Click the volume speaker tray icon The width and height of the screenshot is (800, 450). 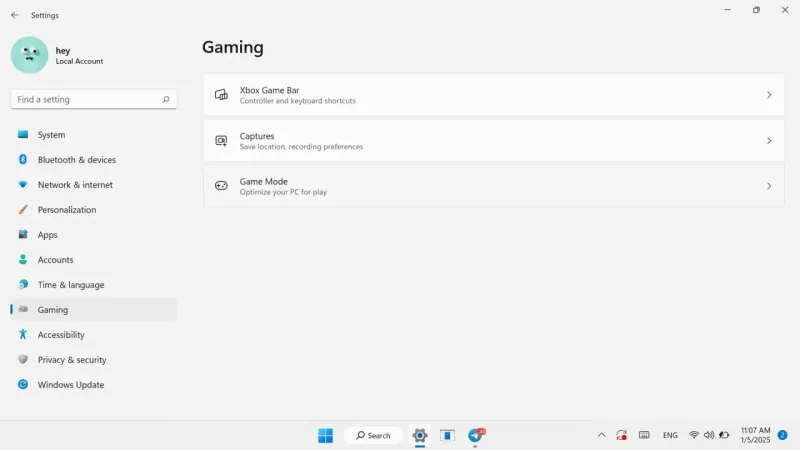[x=709, y=435]
